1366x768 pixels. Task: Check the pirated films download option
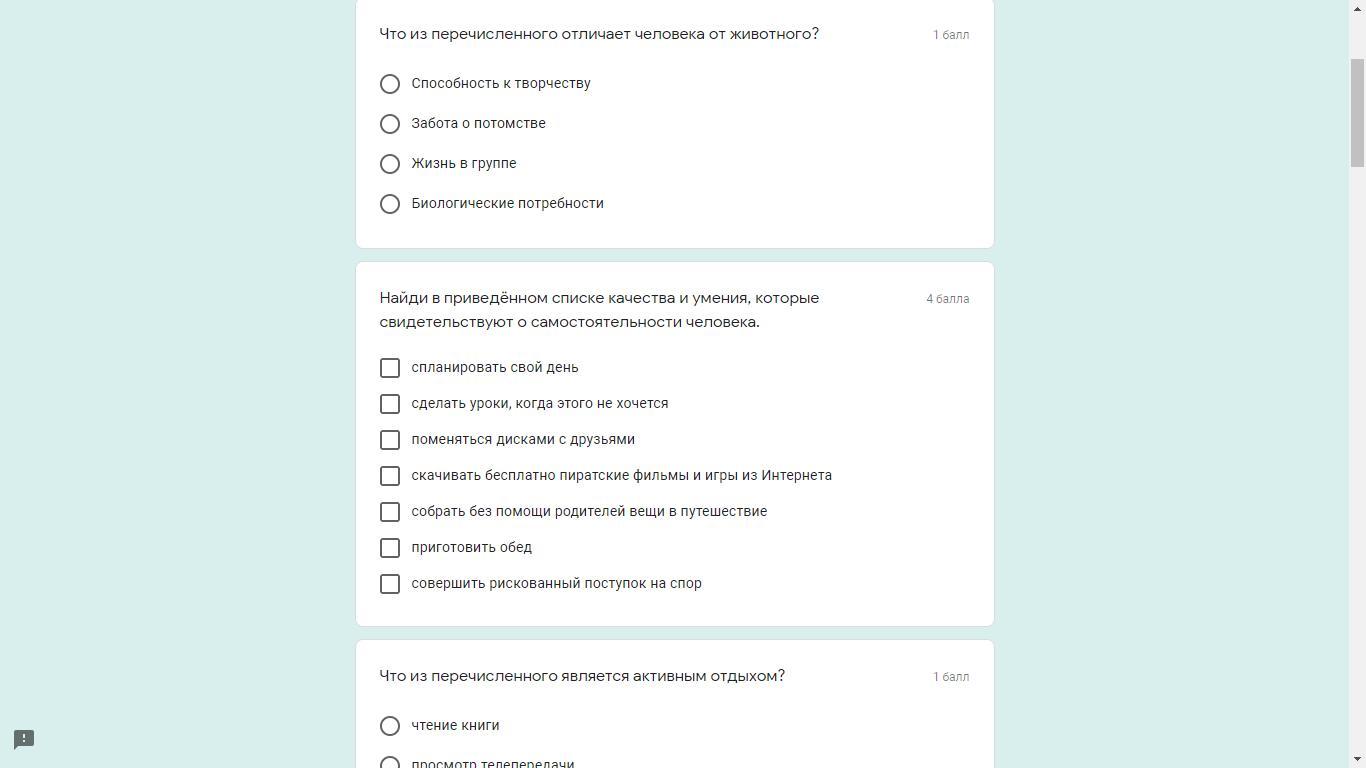390,476
